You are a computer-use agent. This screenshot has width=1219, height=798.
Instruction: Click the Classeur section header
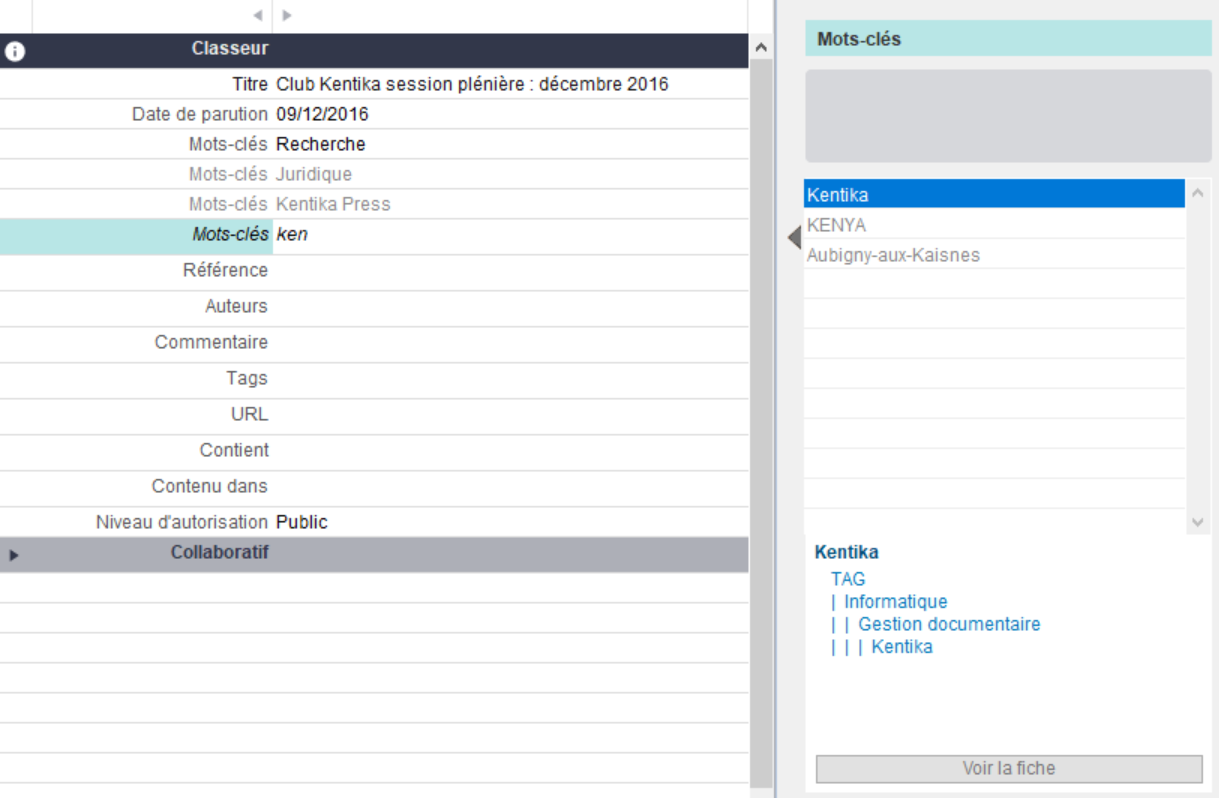pyautogui.click(x=374, y=49)
